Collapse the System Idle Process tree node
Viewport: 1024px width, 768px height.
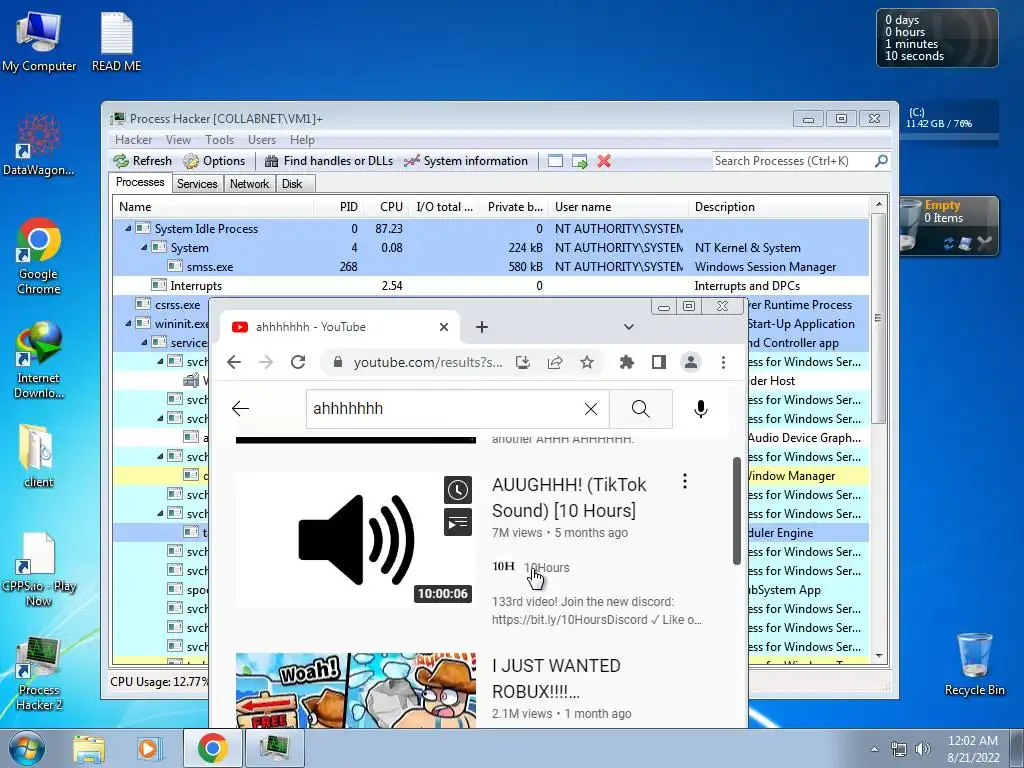pyautogui.click(x=128, y=229)
